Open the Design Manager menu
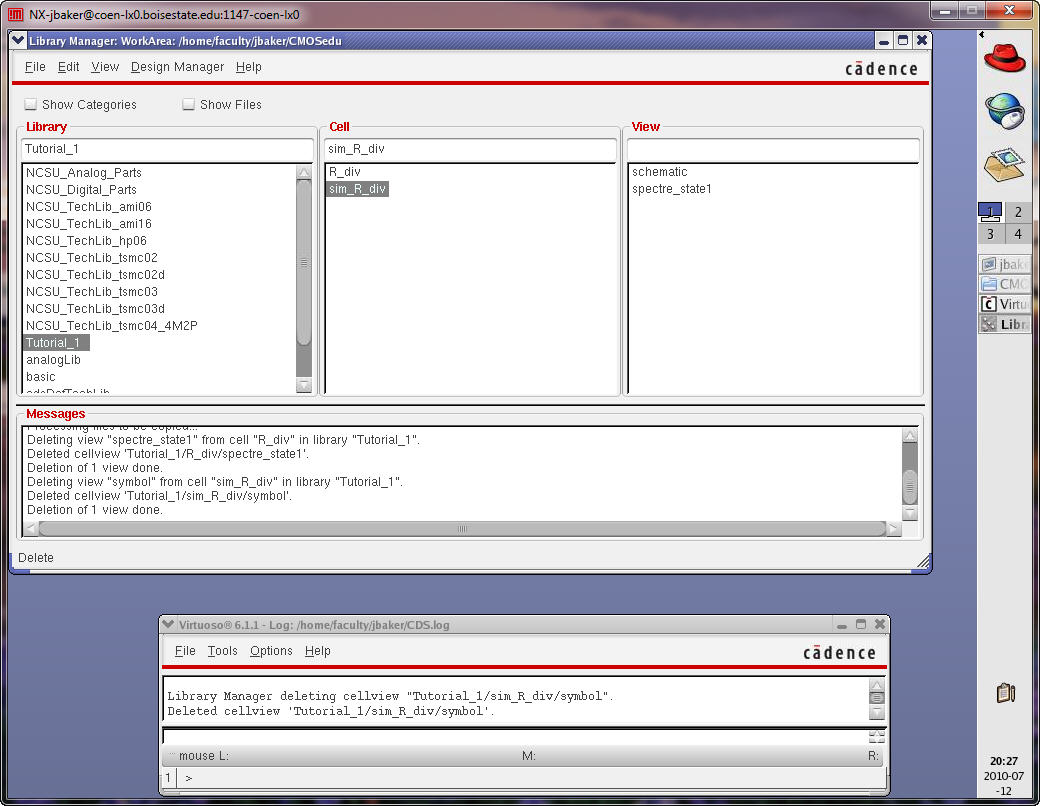1040x806 pixels. pyautogui.click(x=177, y=67)
